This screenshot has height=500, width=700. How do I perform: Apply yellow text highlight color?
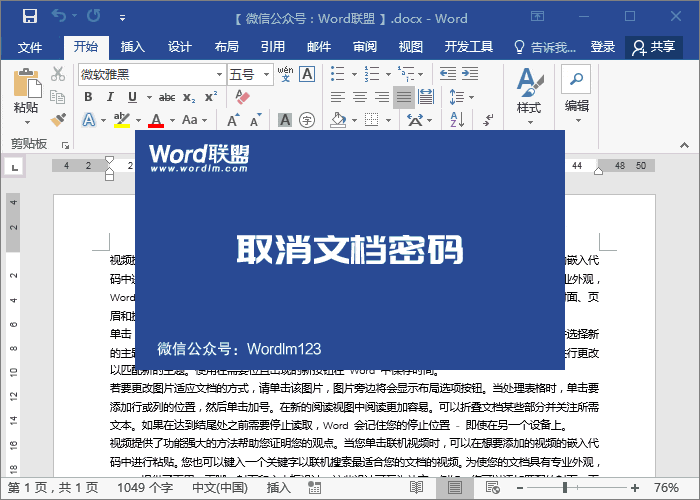pyautogui.click(x=122, y=120)
